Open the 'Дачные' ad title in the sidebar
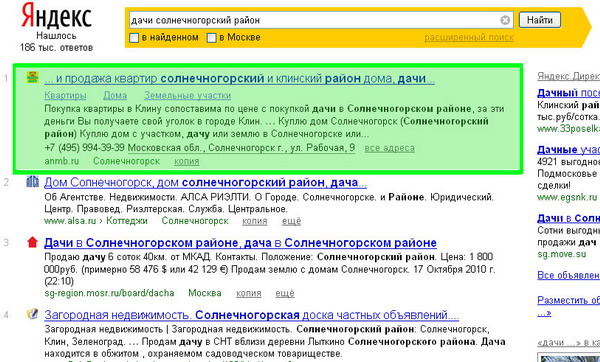Screen dimensions: 600x362 pos(569,149)
